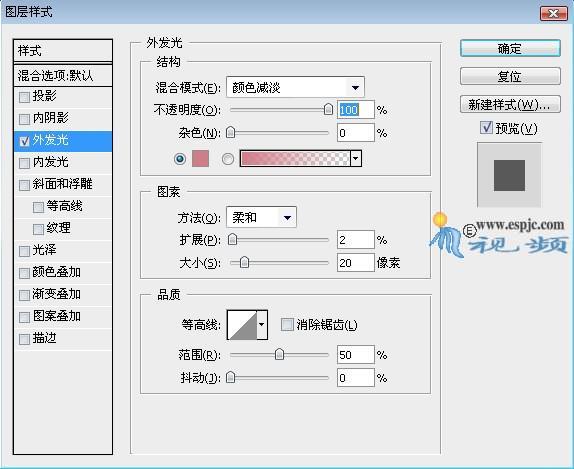Click the 新建样式 new style button
The height and width of the screenshot is (469, 574).
510,105
